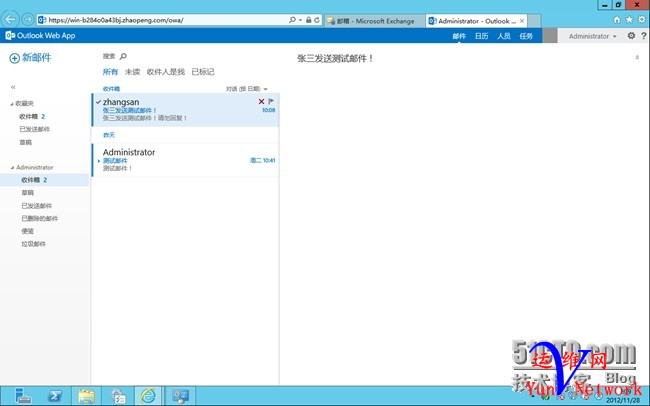Open 收件箱 under Administrator mailbox
Image resolution: width=650 pixels, height=406 pixels.
point(44,180)
